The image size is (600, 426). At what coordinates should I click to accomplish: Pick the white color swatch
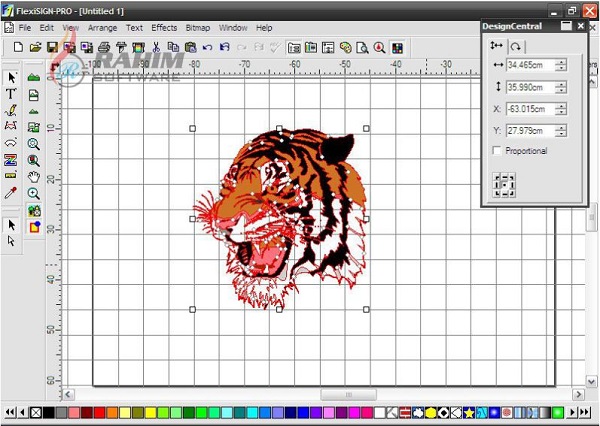coord(380,413)
